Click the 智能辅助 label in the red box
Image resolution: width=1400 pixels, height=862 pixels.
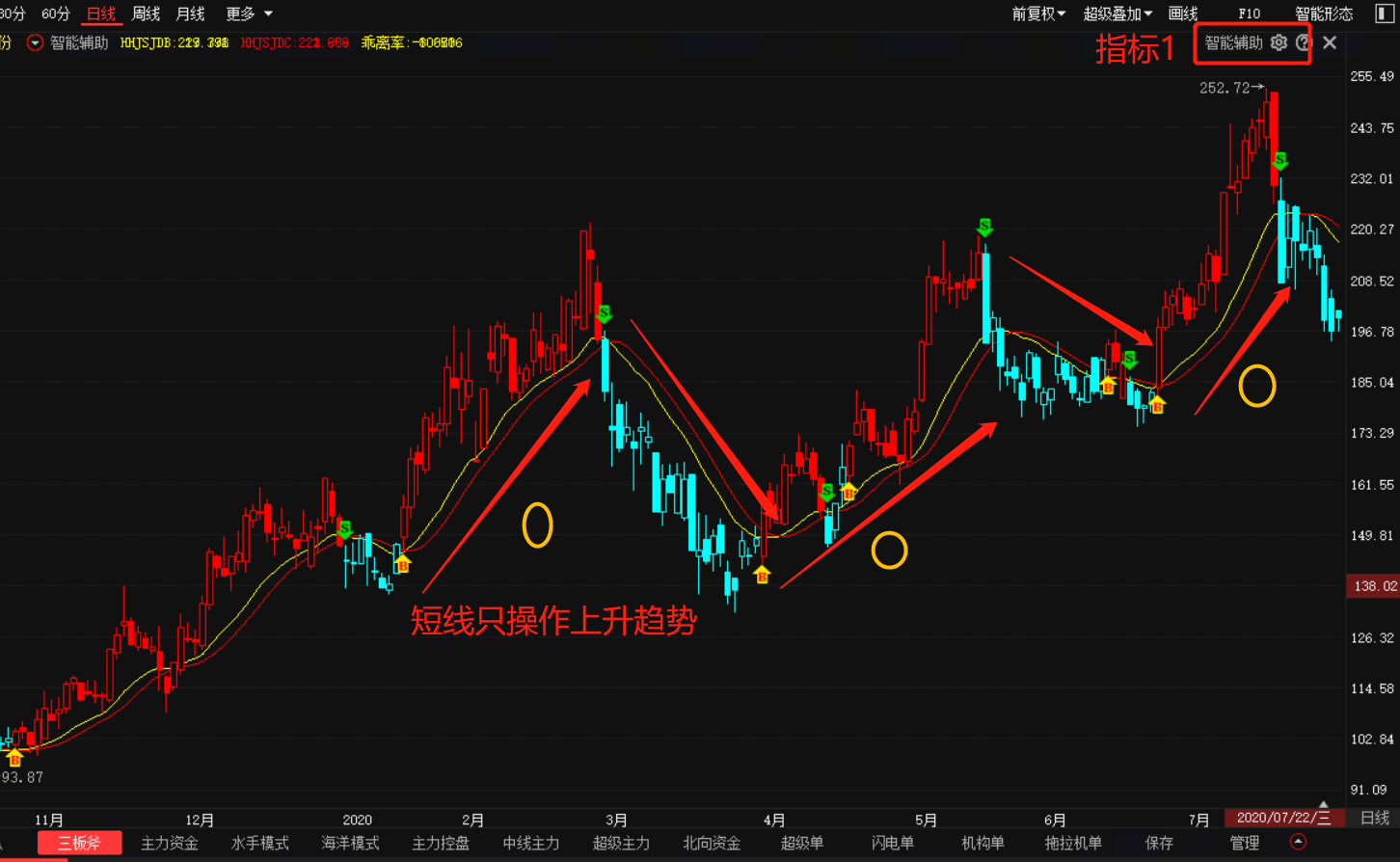1233,42
